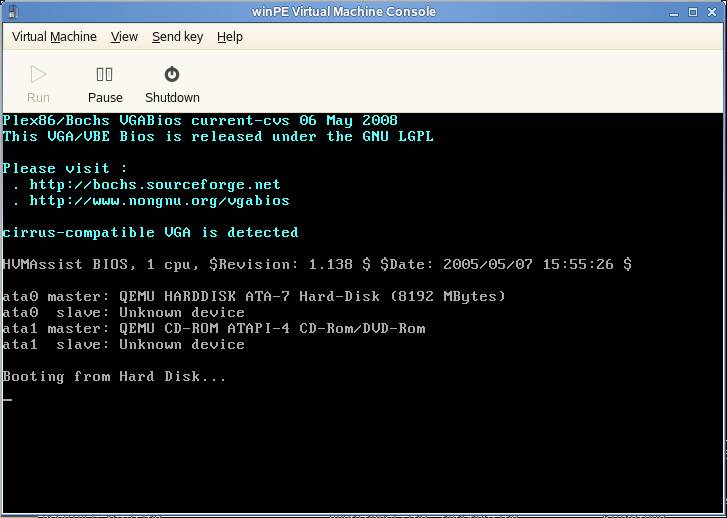Open the View menu
The image size is (727, 518).
click(x=124, y=37)
